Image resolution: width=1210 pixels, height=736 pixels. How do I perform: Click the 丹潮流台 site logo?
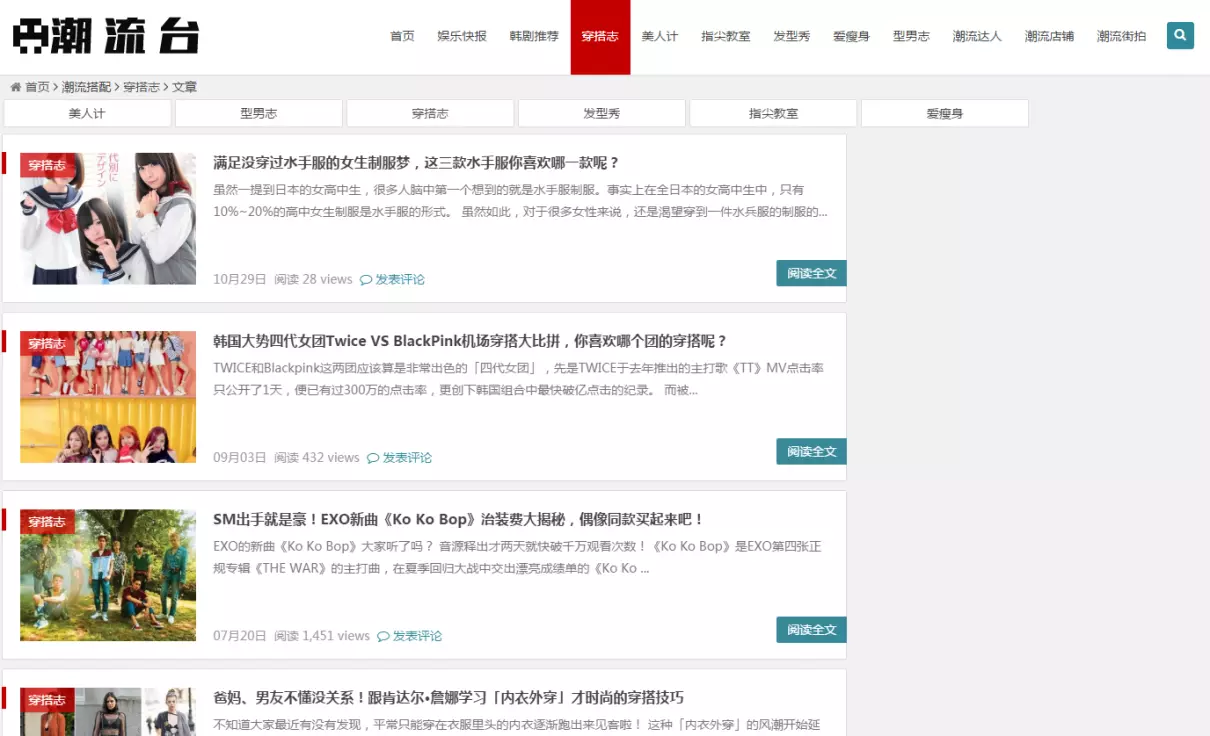tap(105, 37)
